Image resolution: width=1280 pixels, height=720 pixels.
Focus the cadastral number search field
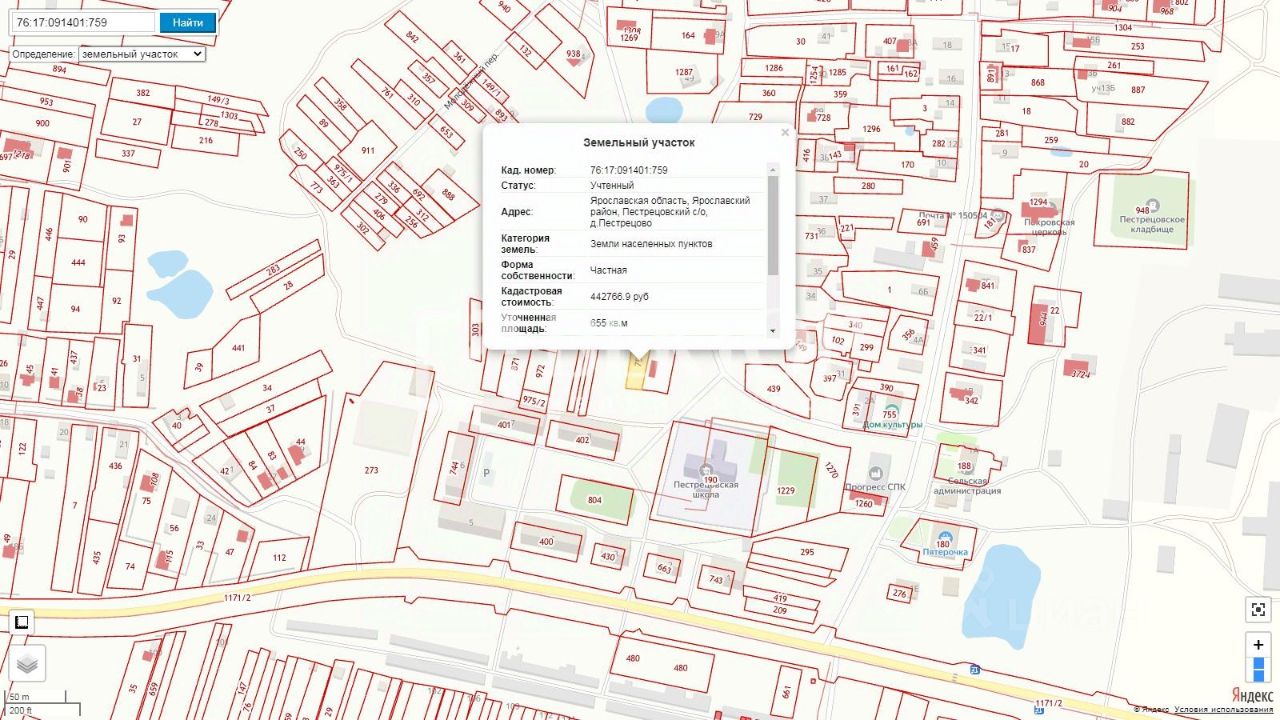82,22
